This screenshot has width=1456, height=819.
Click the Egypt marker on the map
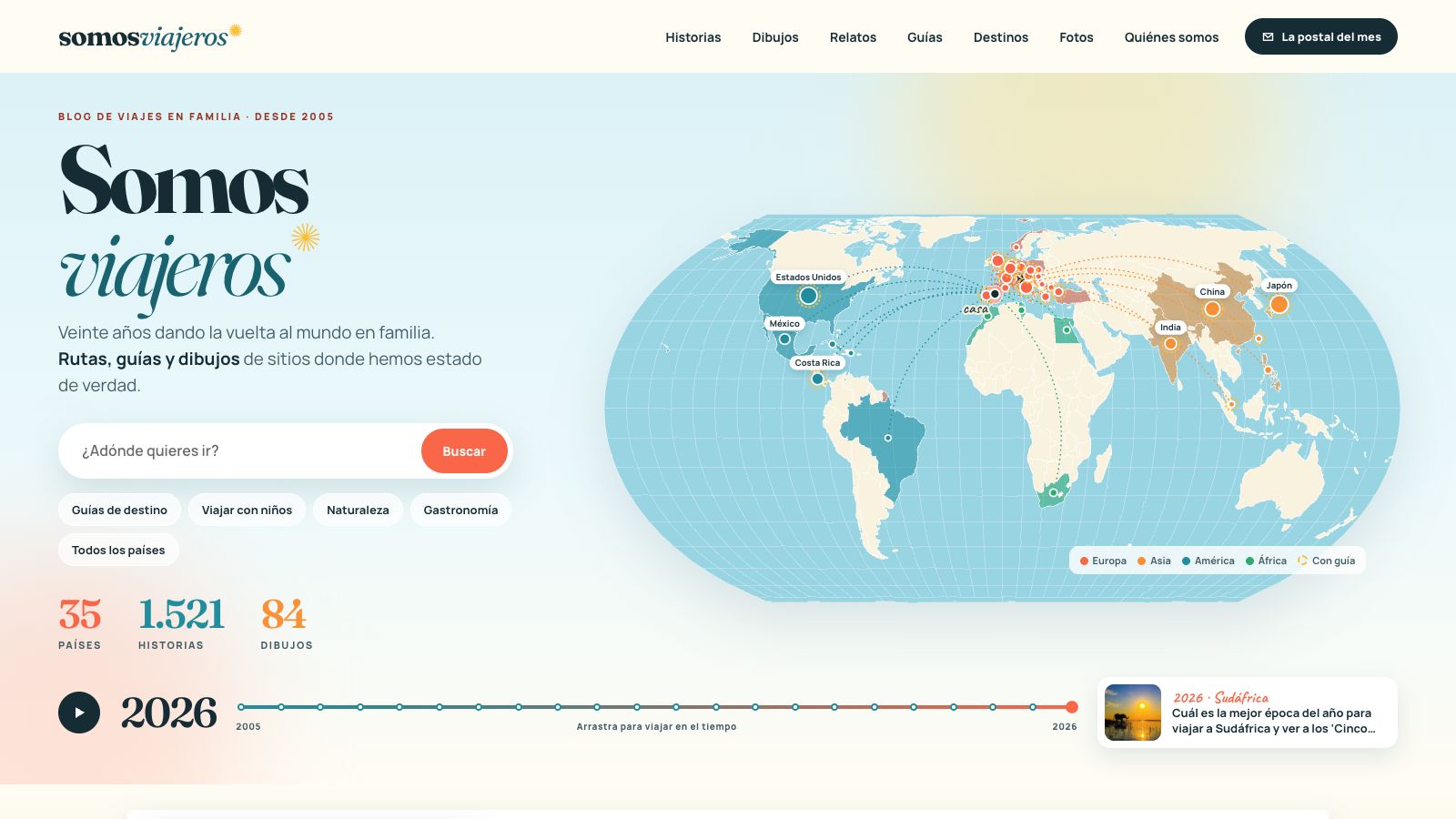click(1067, 330)
